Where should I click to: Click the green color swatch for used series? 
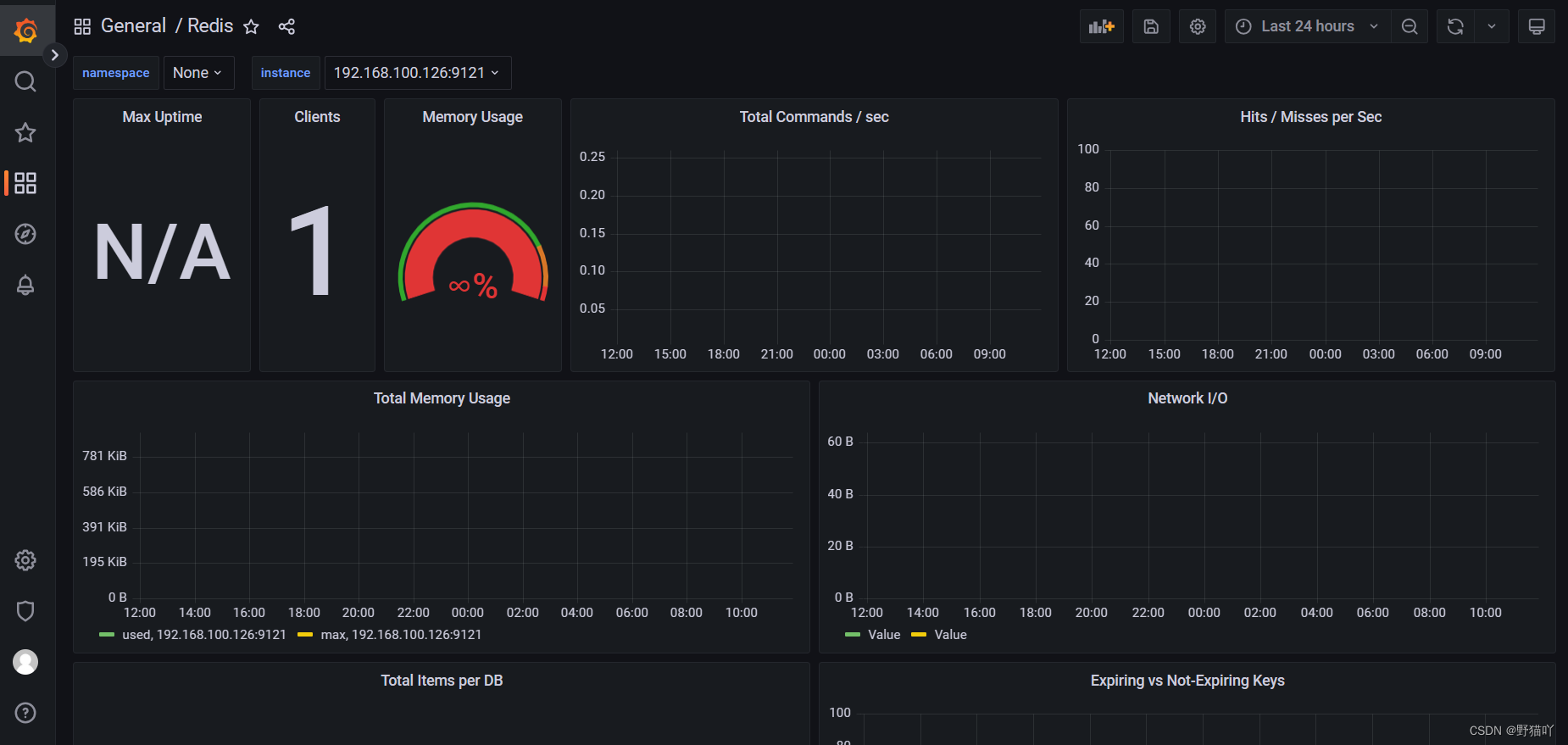point(107,635)
